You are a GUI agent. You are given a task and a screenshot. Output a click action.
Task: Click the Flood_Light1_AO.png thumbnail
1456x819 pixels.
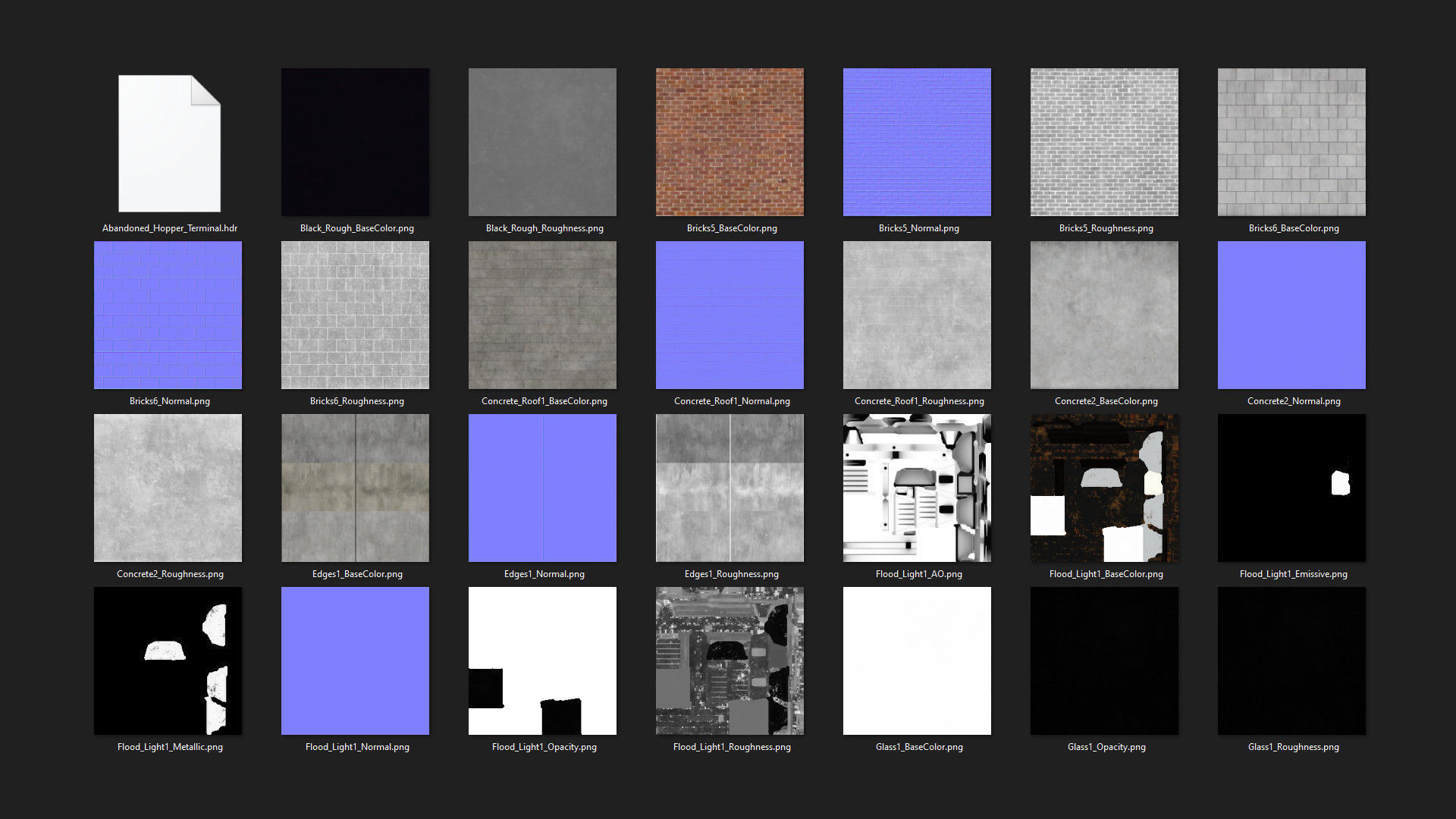917,488
